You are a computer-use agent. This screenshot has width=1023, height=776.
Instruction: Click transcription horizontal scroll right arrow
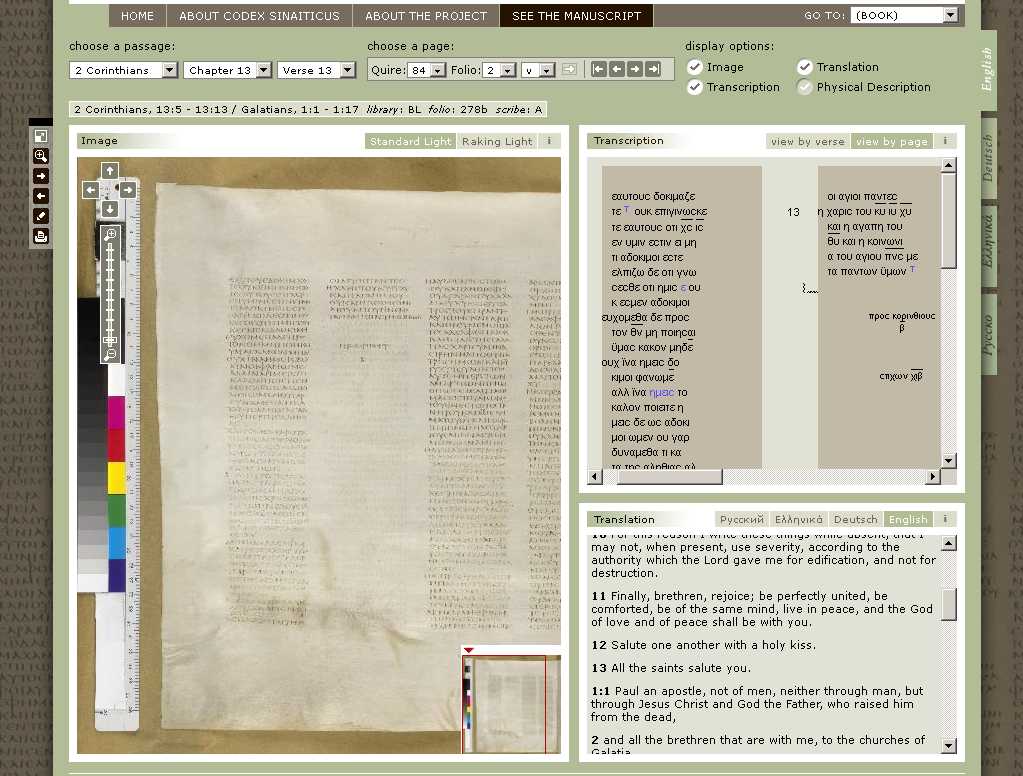tap(933, 477)
